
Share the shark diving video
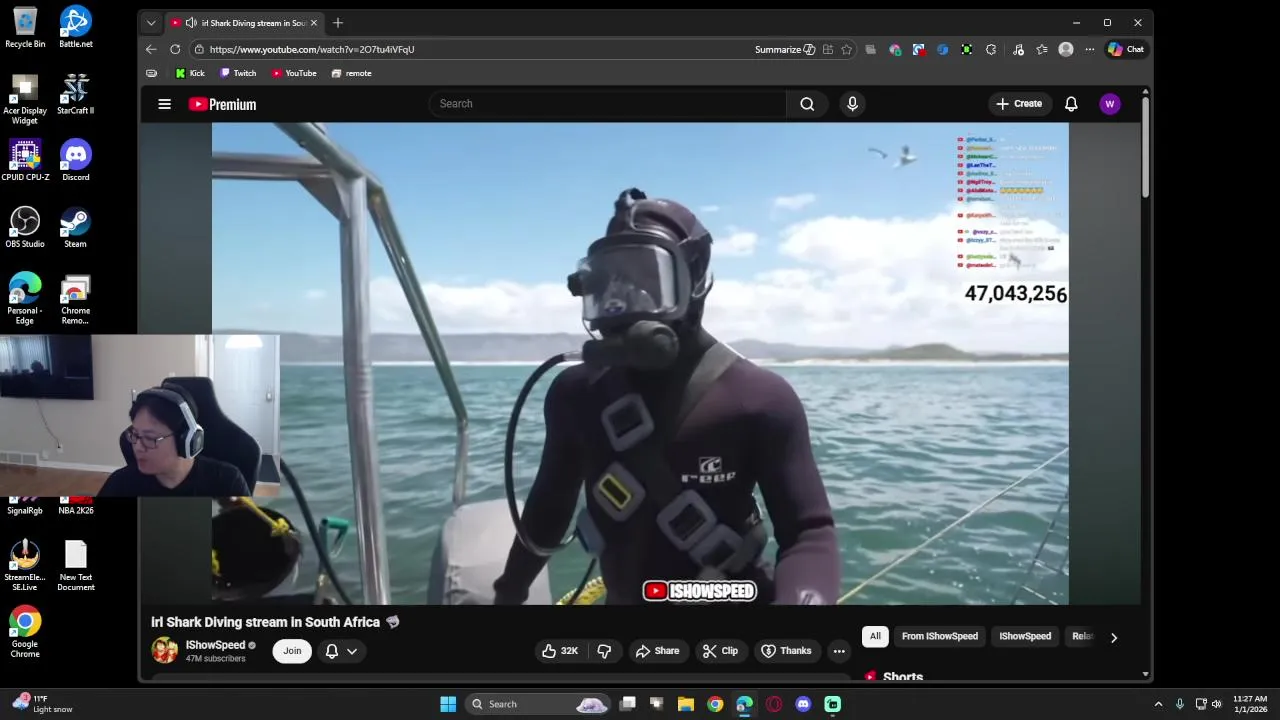(x=657, y=651)
